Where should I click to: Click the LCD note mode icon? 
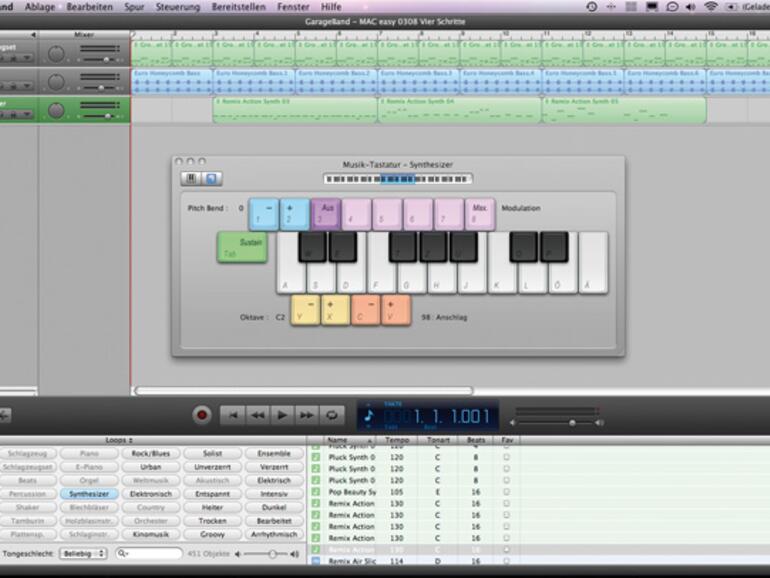pyautogui.click(x=369, y=417)
